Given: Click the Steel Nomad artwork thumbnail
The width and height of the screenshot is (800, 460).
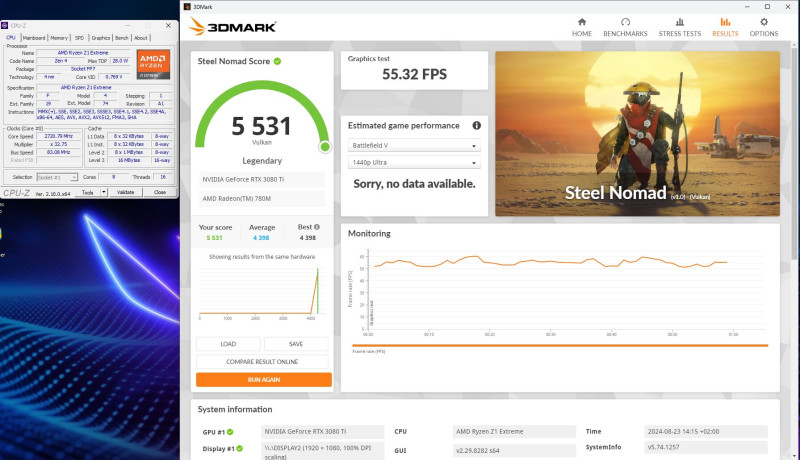Looking at the screenshot, I should click(637, 134).
